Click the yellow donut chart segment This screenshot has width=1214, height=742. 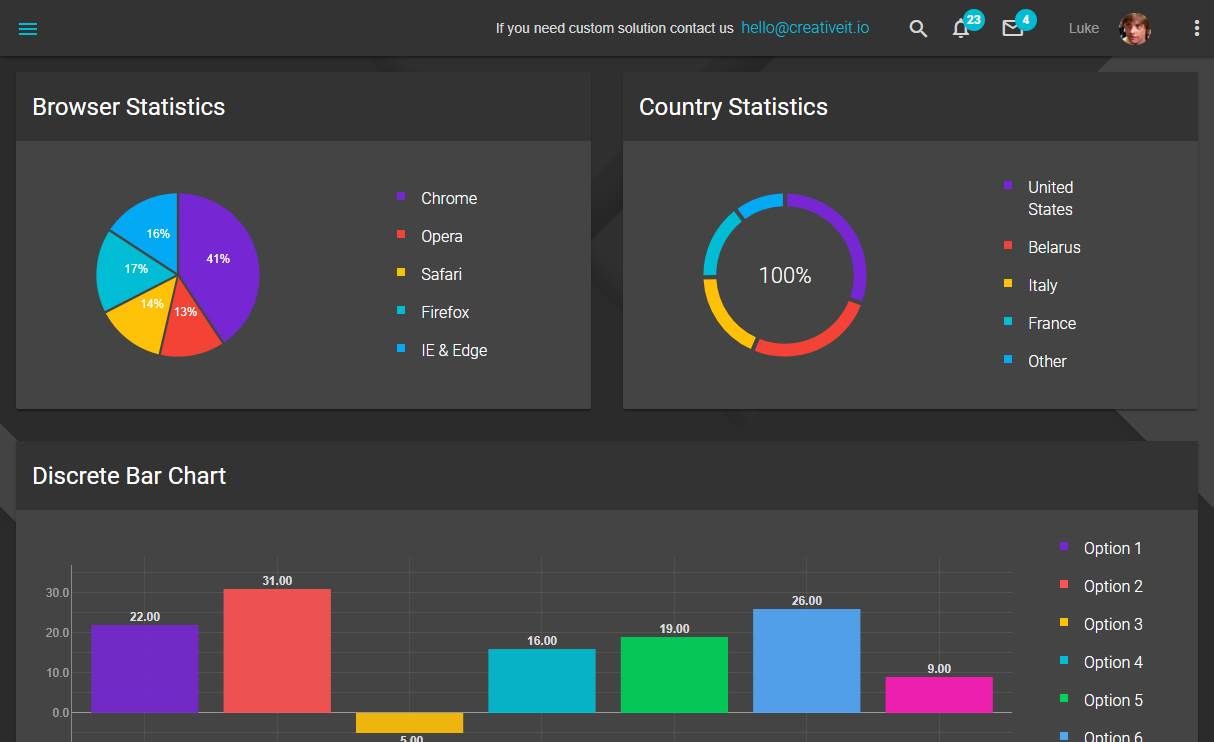pyautogui.click(x=720, y=318)
